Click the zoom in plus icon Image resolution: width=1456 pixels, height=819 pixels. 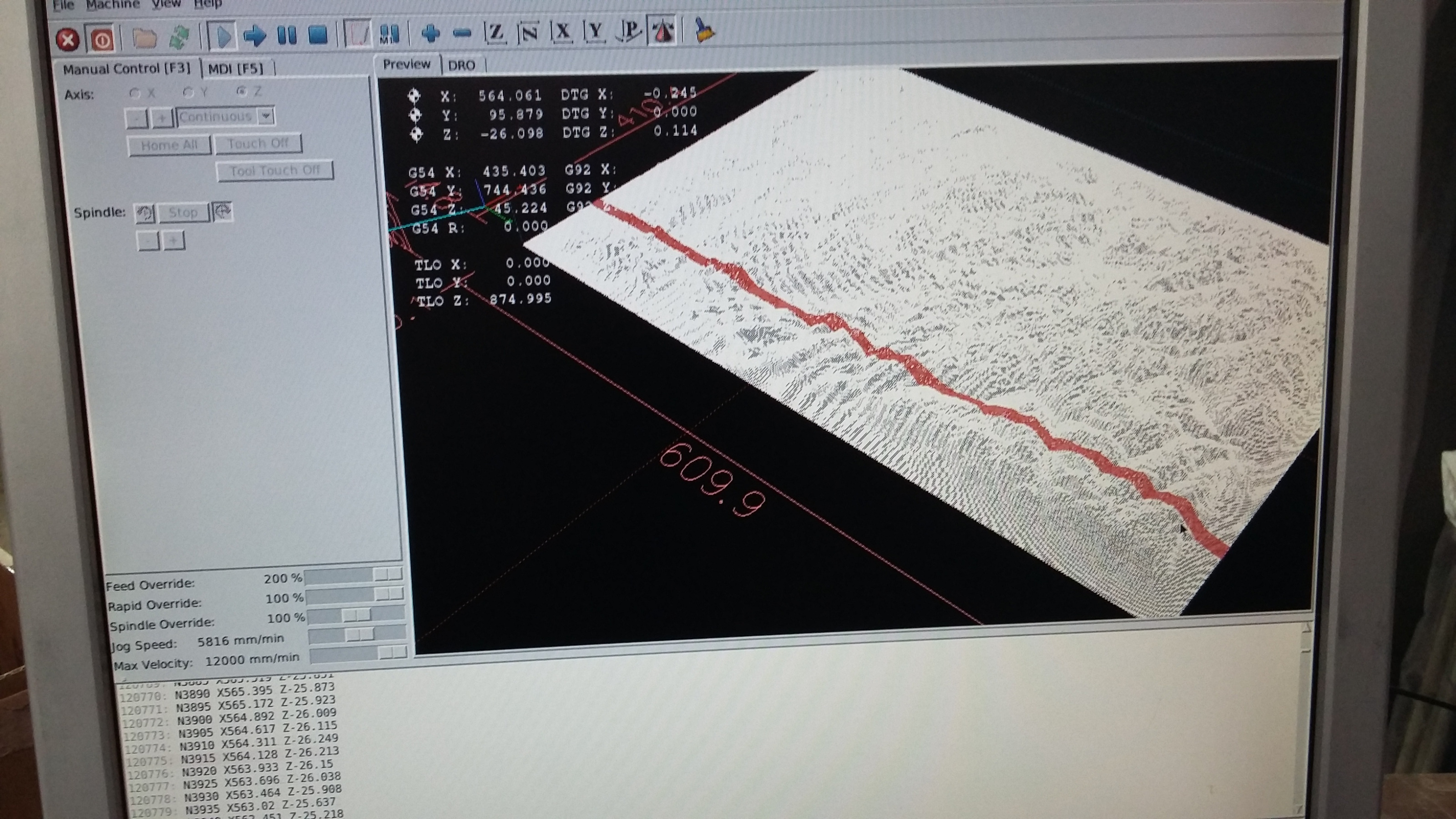coord(431,33)
